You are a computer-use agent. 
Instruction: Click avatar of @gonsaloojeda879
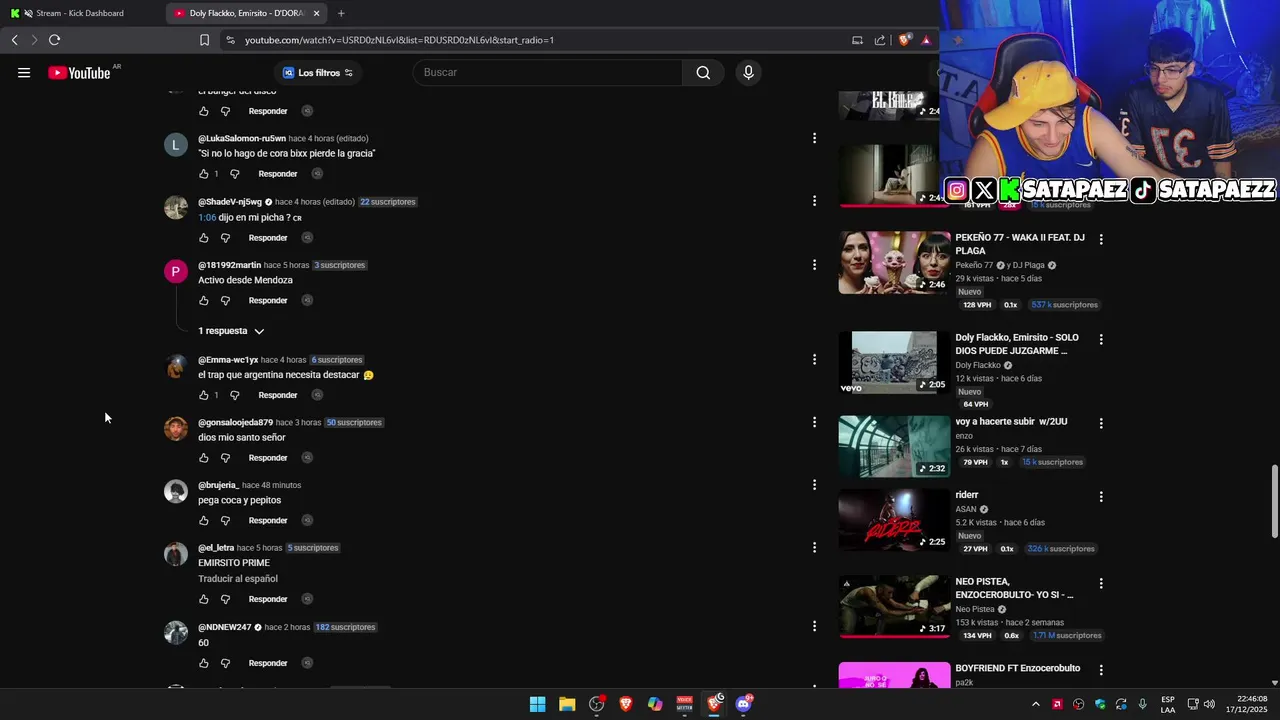(176, 429)
